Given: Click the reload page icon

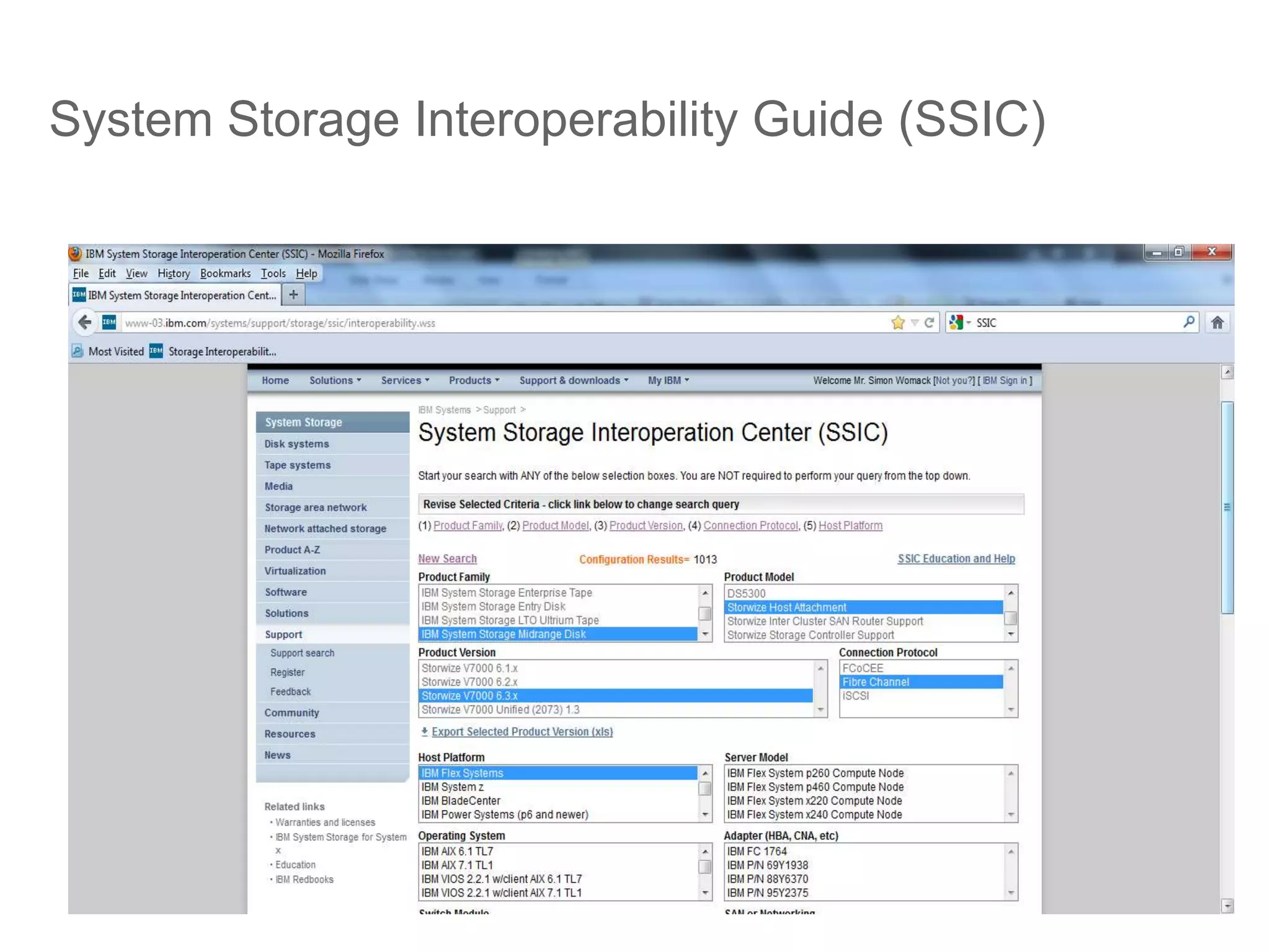Looking at the screenshot, I should 929,322.
